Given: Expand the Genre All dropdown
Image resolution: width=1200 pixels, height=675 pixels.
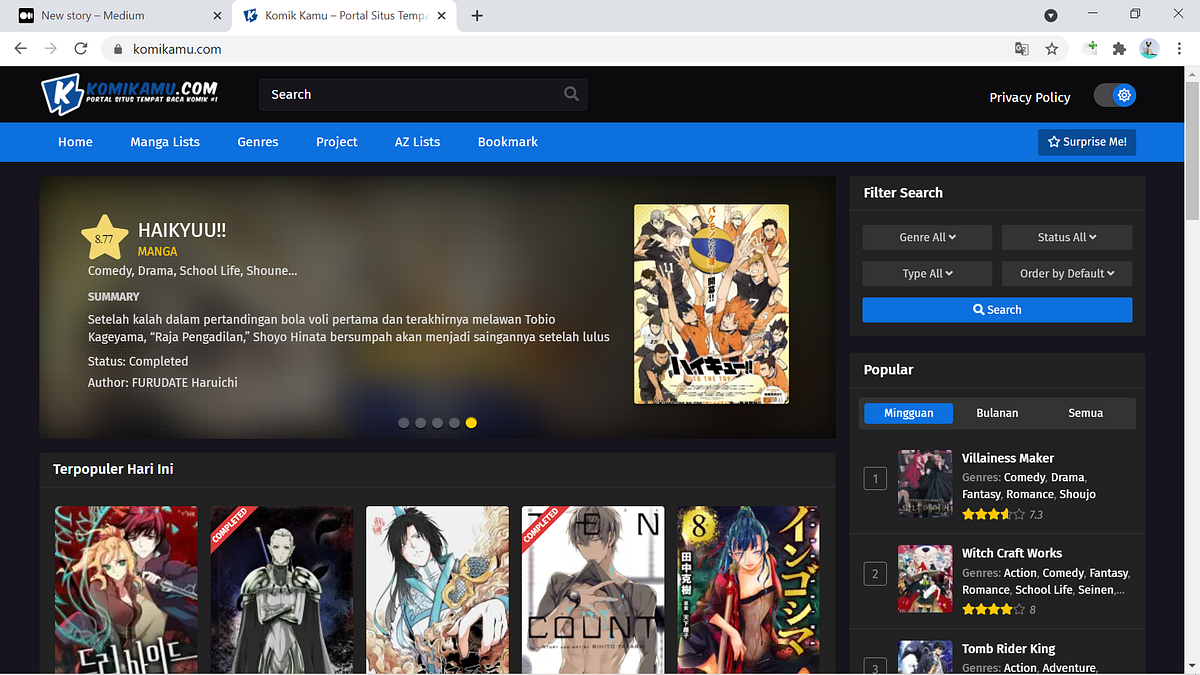Looking at the screenshot, I should point(927,237).
